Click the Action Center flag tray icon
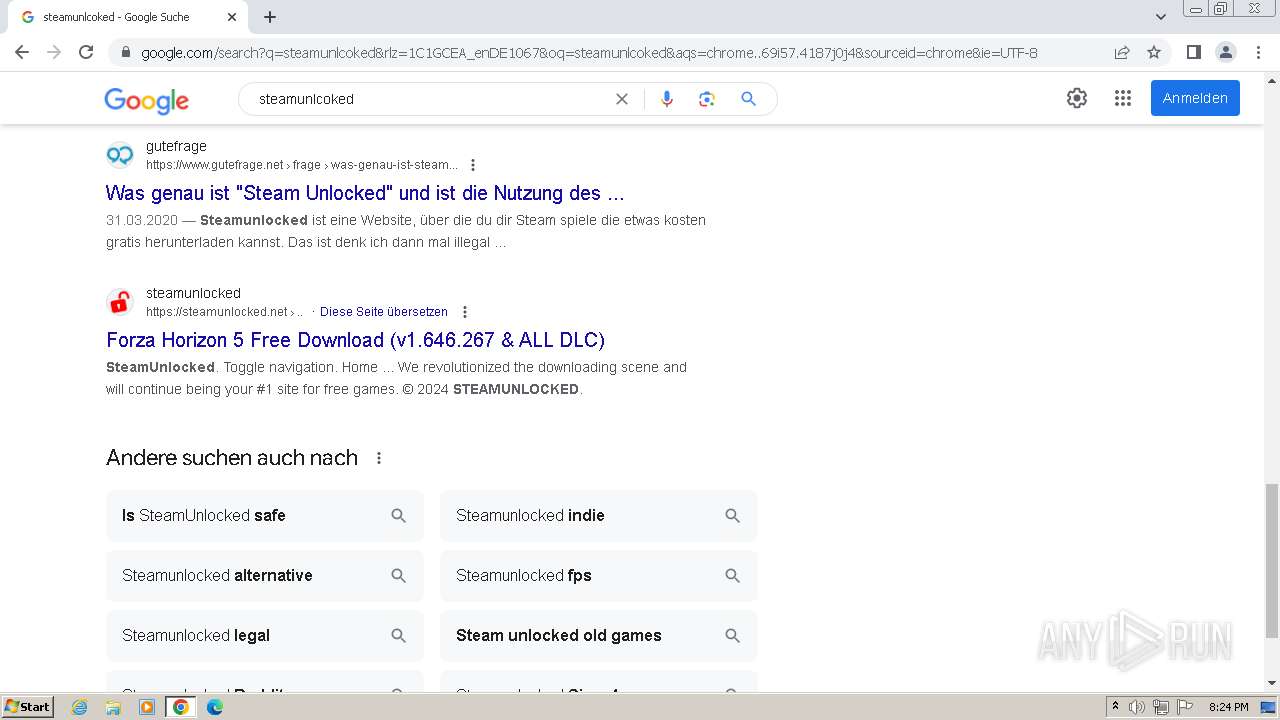This screenshot has height=720, width=1280. click(1184, 707)
